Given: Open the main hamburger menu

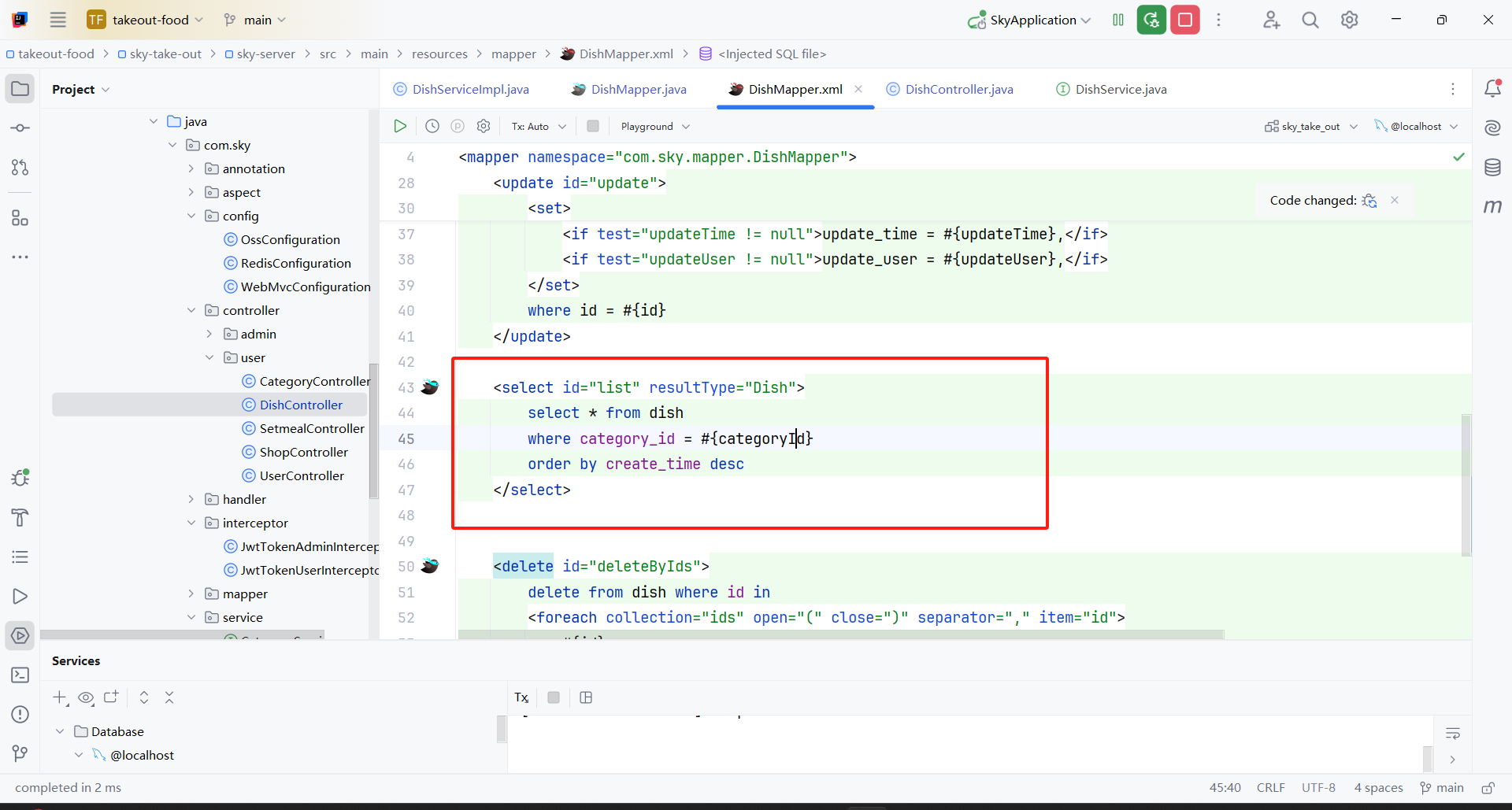Looking at the screenshot, I should click(58, 20).
